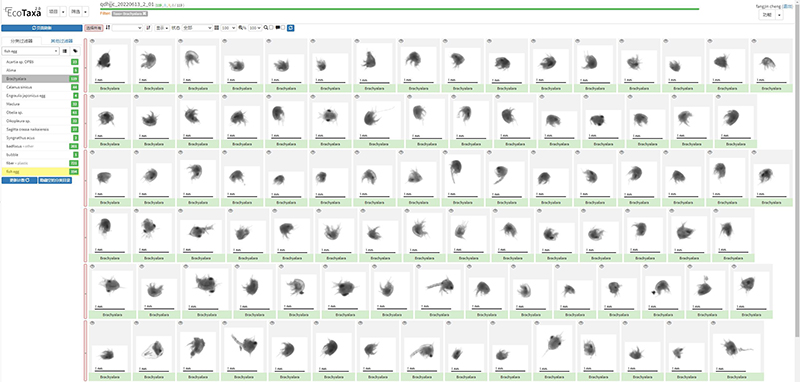Open the images-per-page dropdown showing 100
This screenshot has height=382, width=800.
click(228, 28)
